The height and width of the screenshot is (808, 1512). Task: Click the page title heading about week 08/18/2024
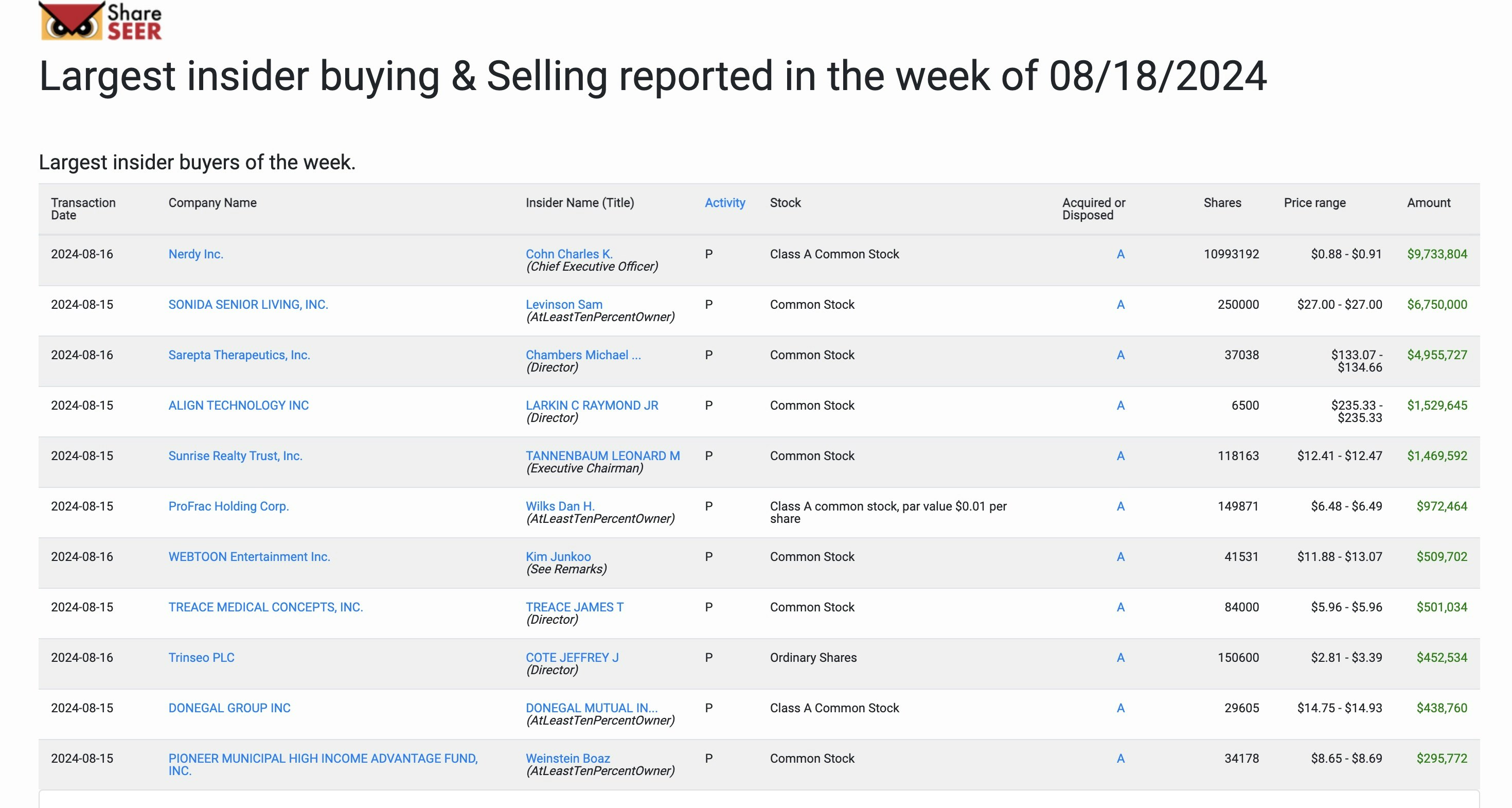(653, 76)
